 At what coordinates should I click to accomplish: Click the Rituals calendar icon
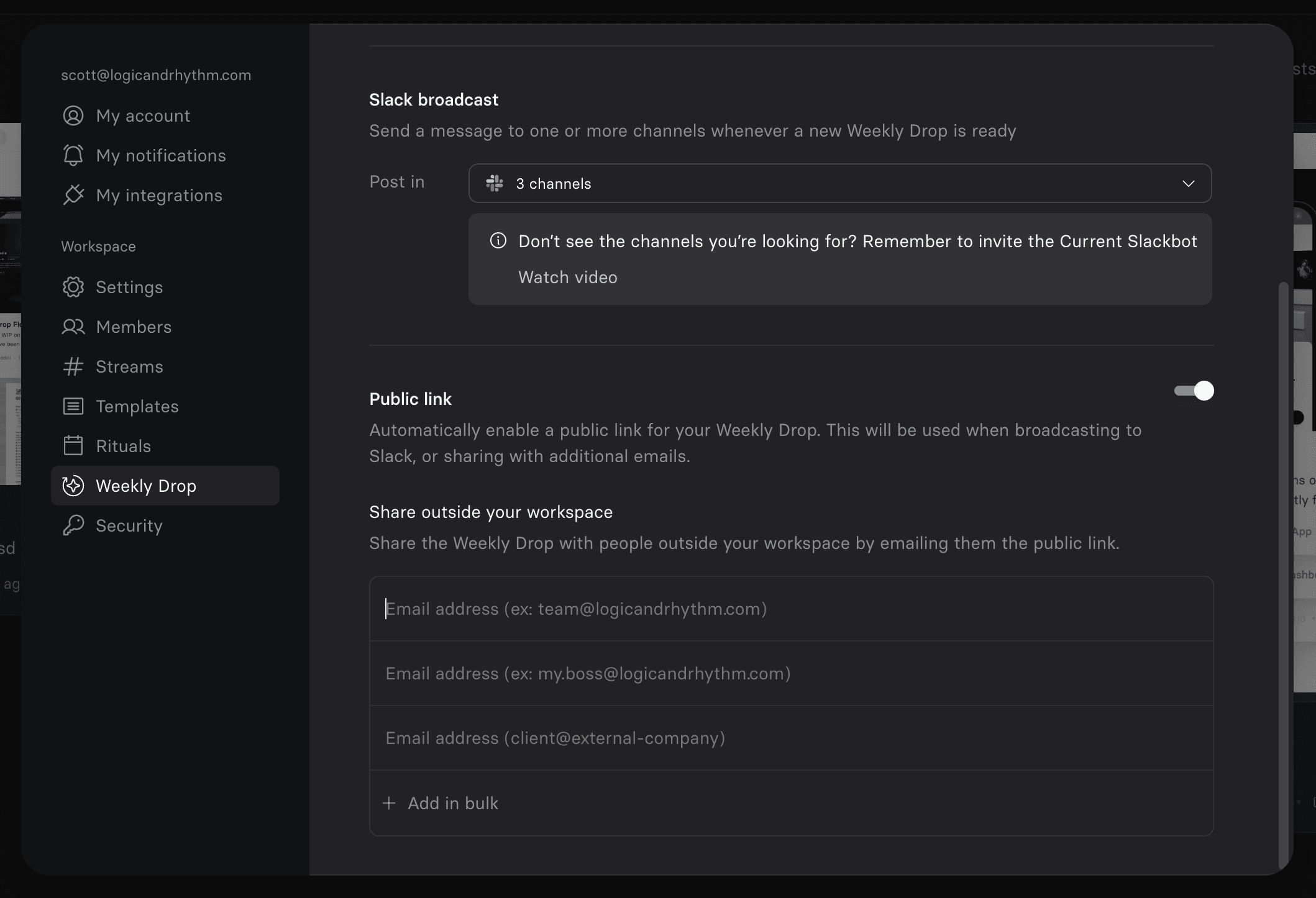pyautogui.click(x=73, y=446)
